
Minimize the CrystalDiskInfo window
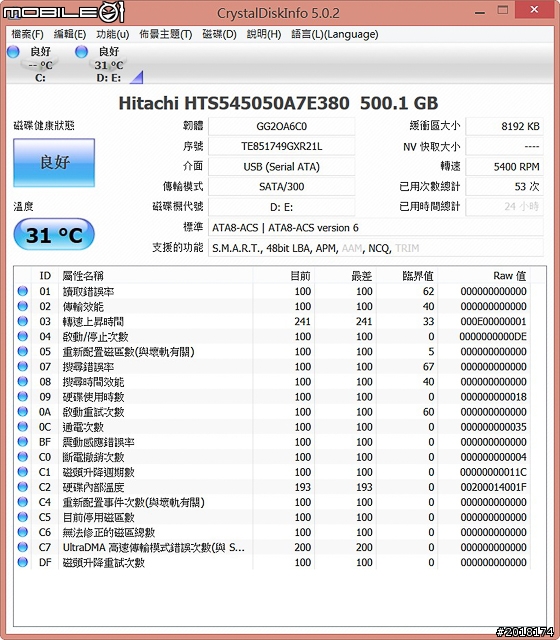coord(480,11)
